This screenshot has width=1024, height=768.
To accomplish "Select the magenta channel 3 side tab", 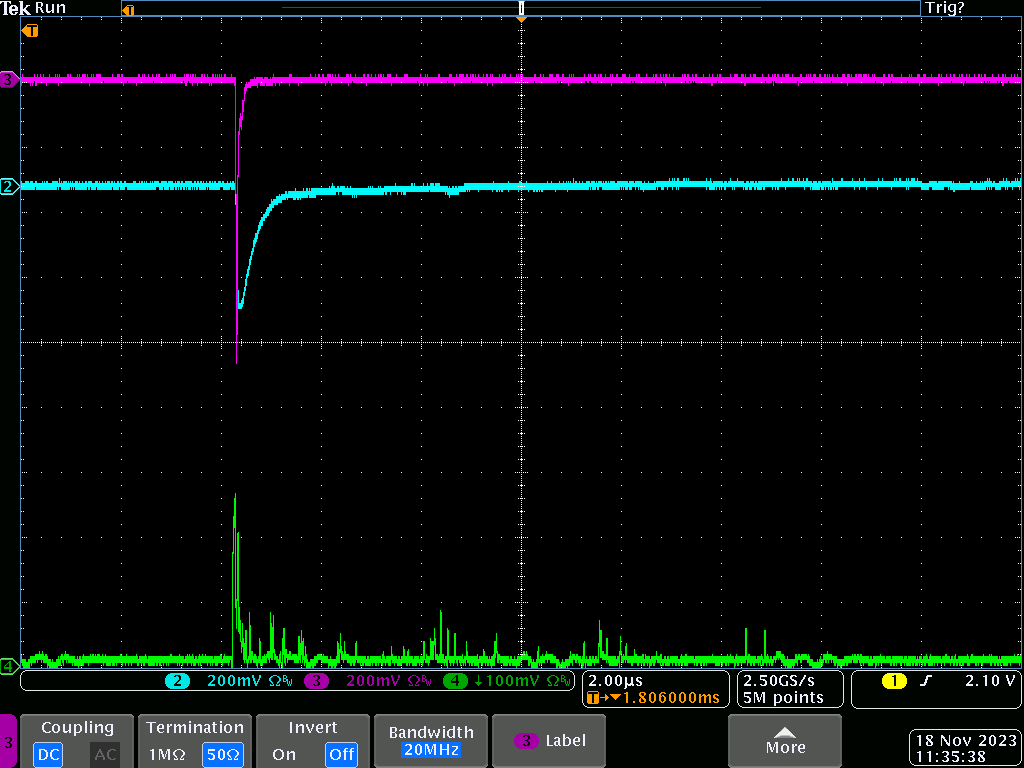I will (x=9, y=742).
